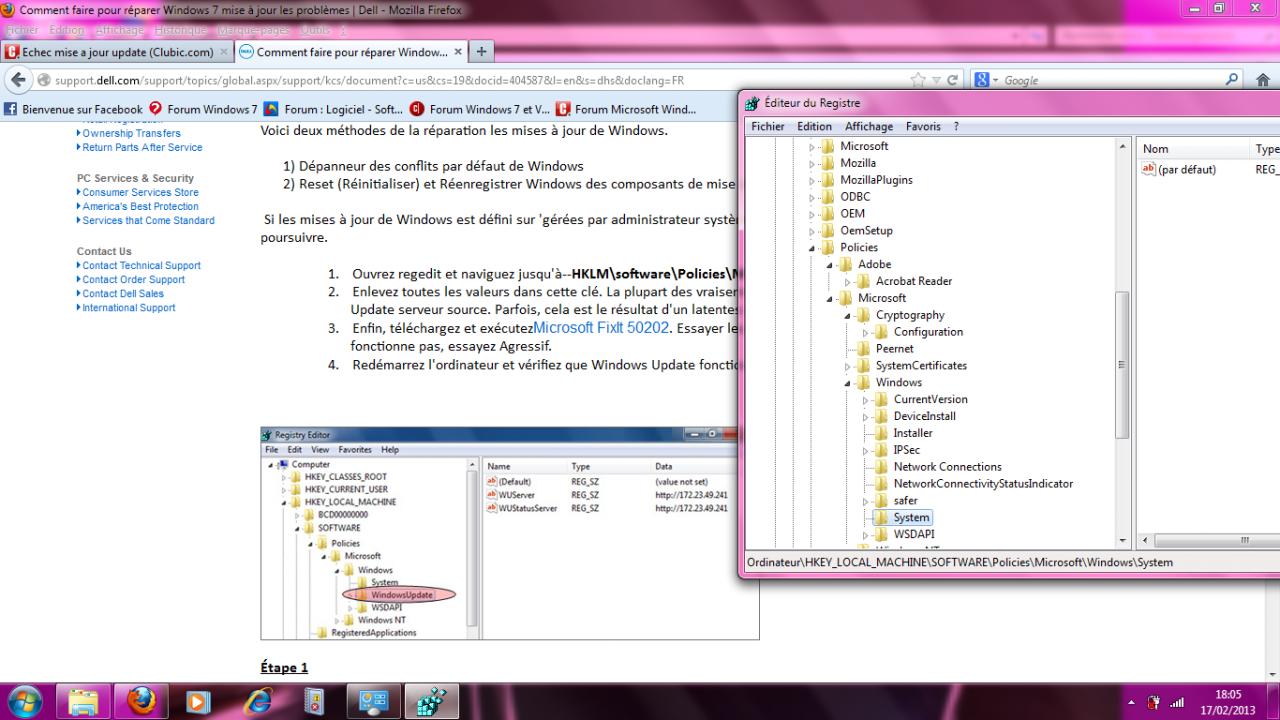Open the network signal tray icon
Image resolution: width=1280 pixels, height=720 pixels.
point(1176,702)
